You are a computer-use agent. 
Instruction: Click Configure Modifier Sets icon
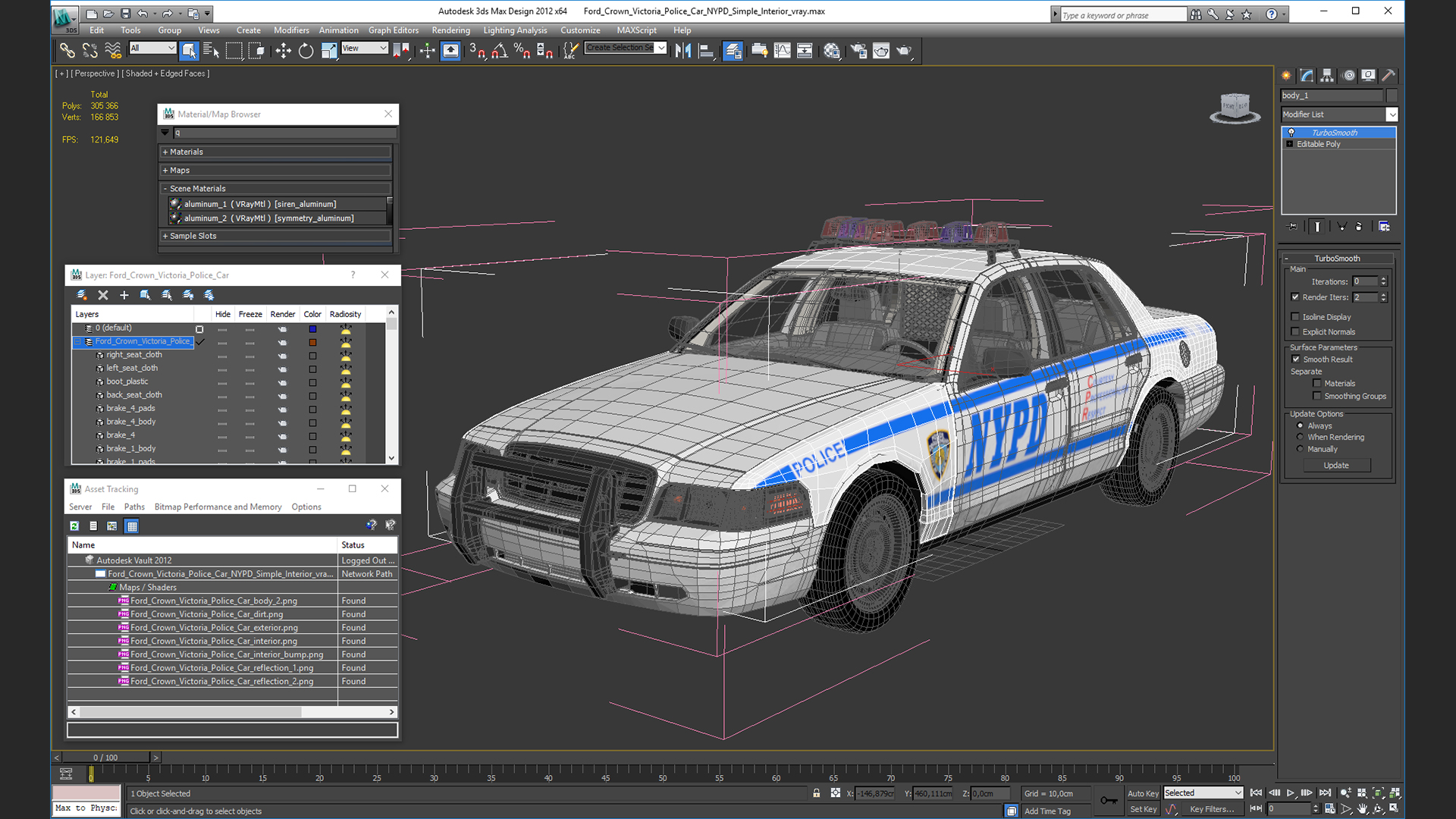pos(1384,226)
